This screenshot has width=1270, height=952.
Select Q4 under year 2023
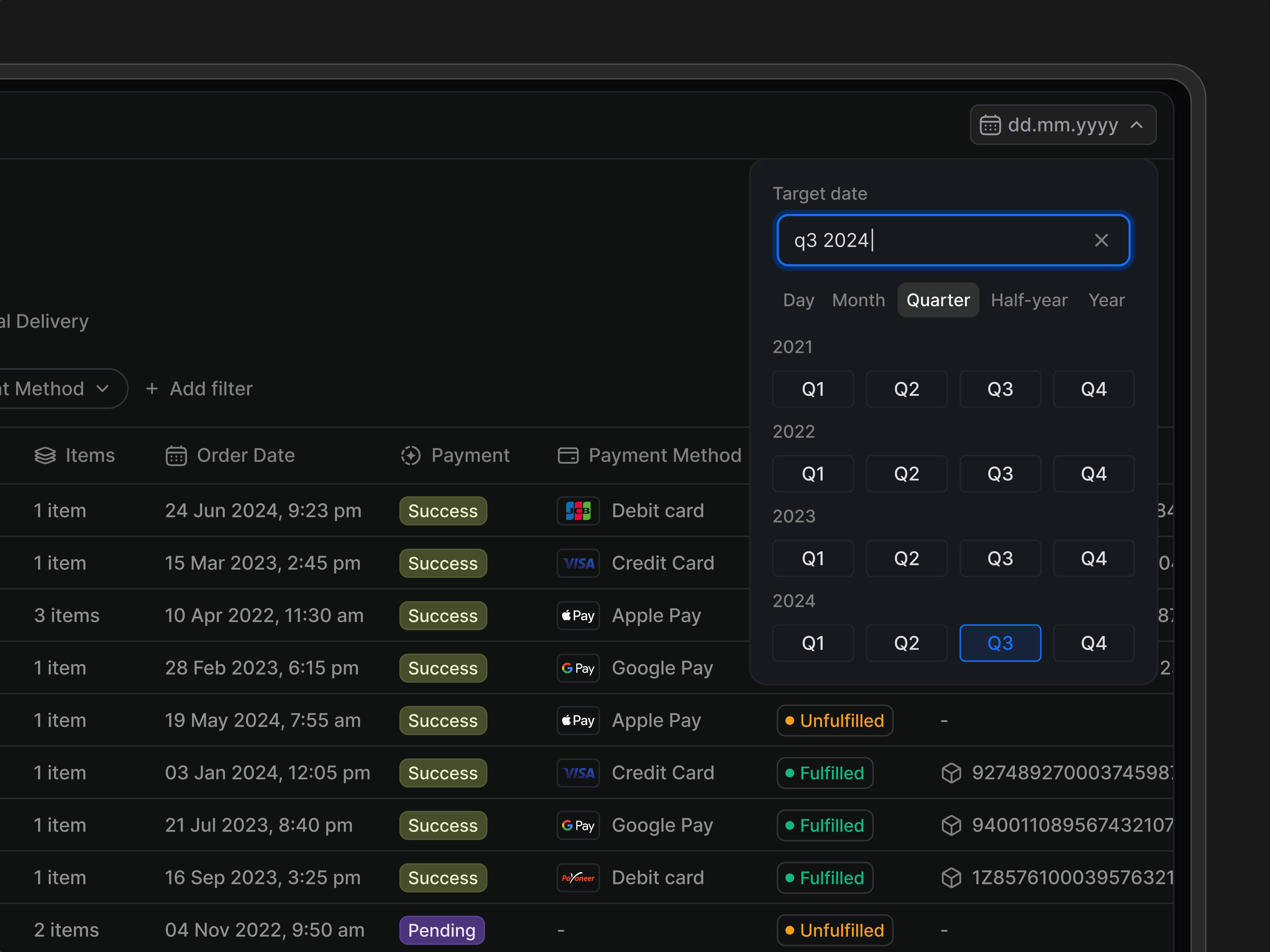[x=1093, y=558]
